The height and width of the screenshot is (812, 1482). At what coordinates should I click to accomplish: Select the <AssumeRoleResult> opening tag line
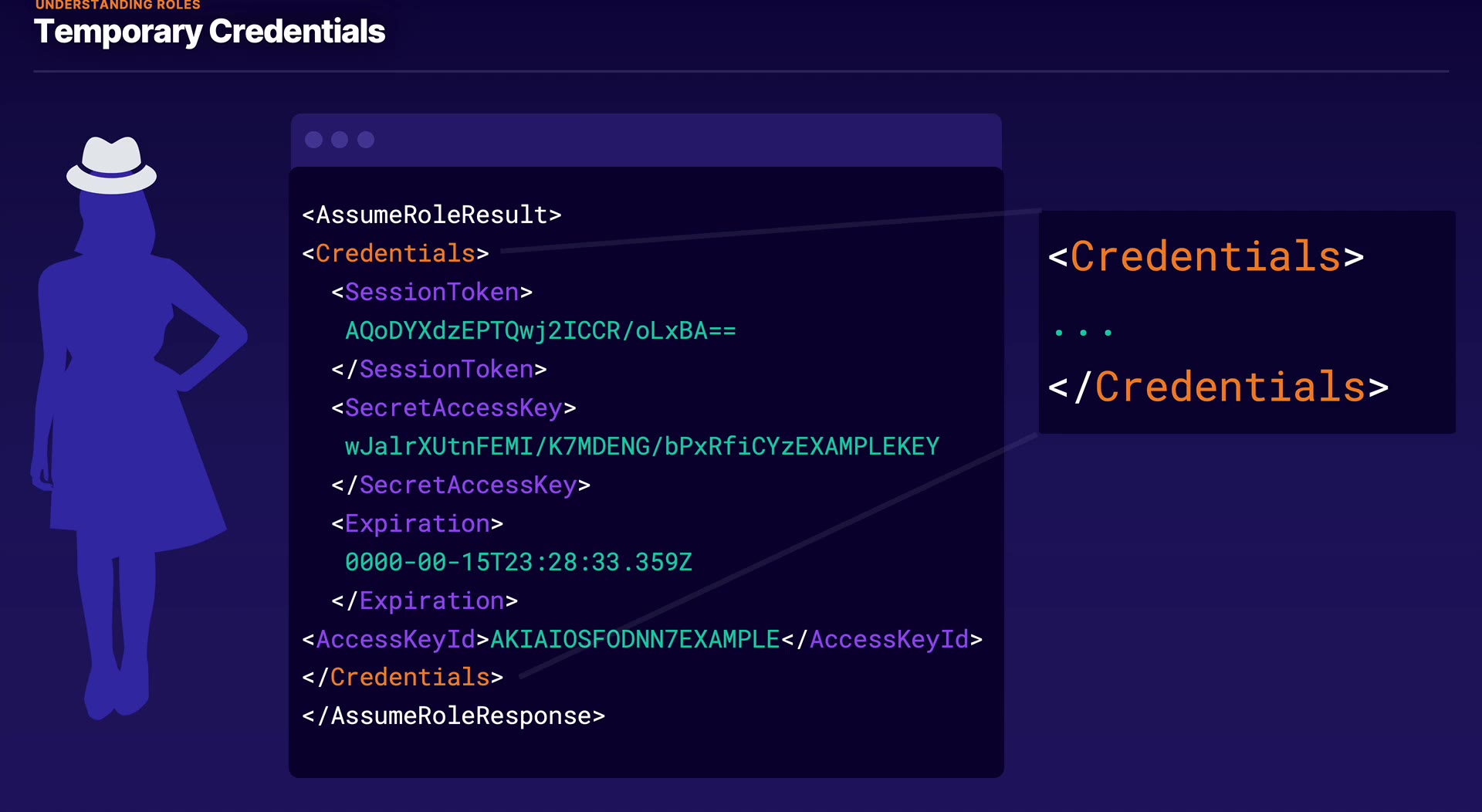click(431, 215)
